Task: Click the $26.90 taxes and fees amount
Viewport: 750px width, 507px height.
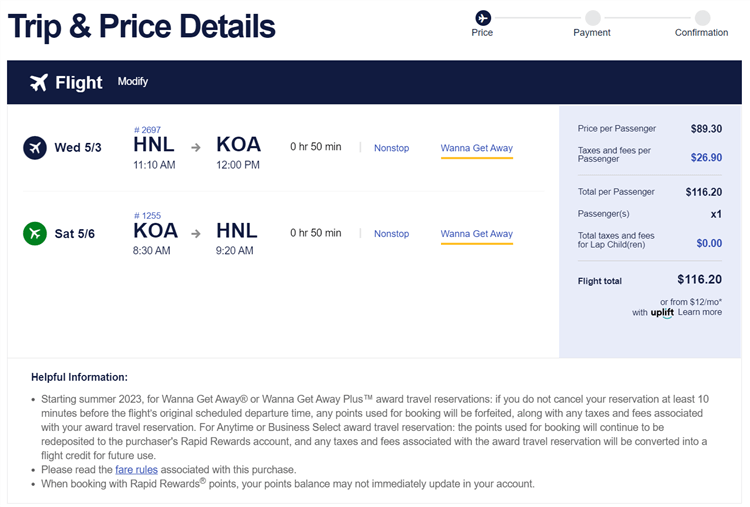Action: pyautogui.click(x=705, y=157)
